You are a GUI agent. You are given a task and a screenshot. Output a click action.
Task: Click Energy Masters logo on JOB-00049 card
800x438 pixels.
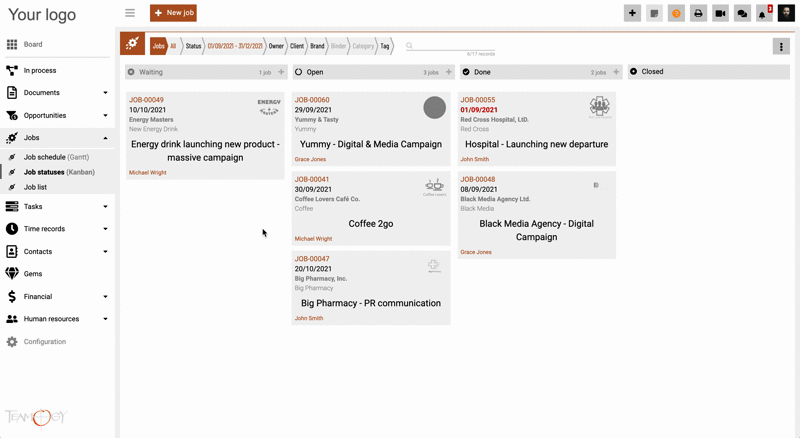pyautogui.click(x=269, y=107)
